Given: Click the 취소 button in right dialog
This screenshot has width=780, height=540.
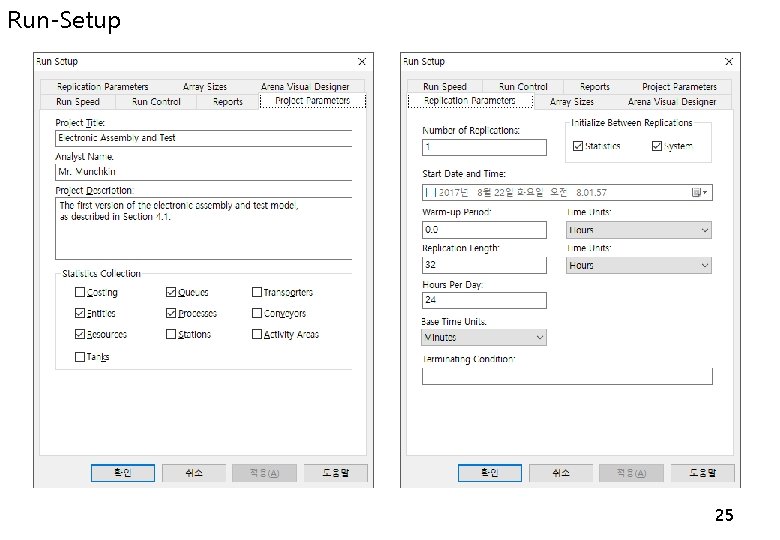Looking at the screenshot, I should click(x=561, y=473).
